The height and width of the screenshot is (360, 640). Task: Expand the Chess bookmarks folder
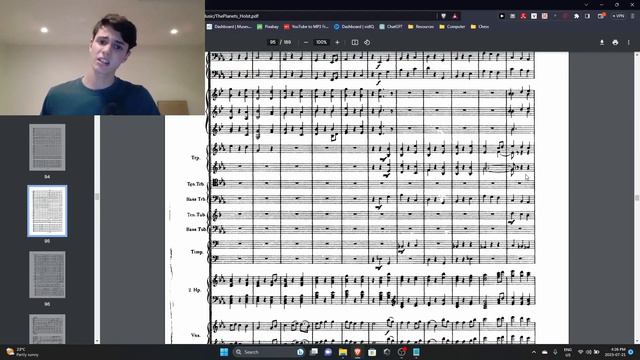(x=480, y=27)
